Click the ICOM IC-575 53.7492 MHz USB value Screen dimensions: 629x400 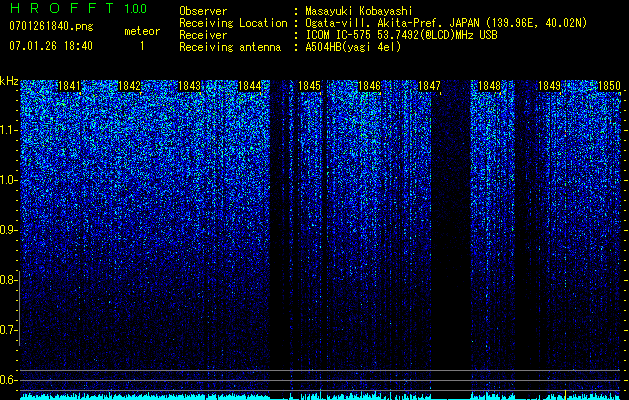tap(401, 35)
